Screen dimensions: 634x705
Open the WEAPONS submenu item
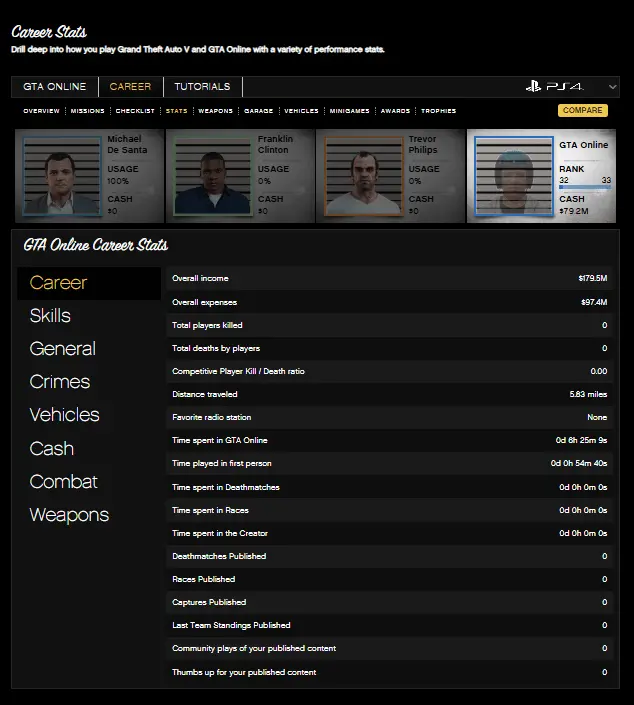coord(215,111)
